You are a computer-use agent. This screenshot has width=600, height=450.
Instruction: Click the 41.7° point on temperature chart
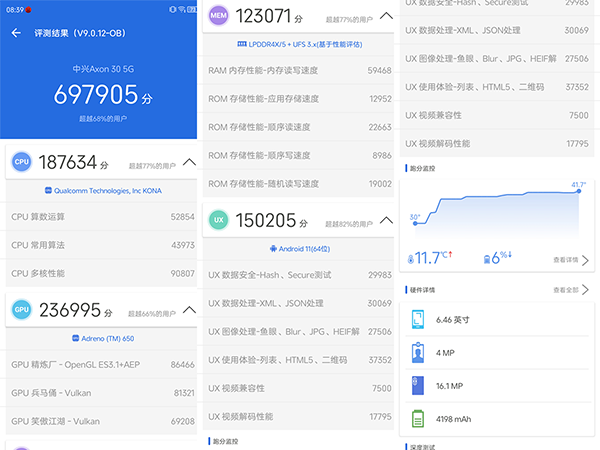579,192
